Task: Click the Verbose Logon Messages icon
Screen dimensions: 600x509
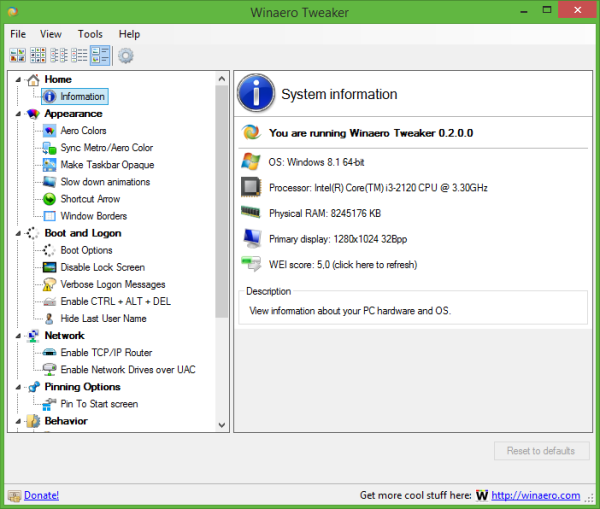Action: pyautogui.click(x=49, y=284)
